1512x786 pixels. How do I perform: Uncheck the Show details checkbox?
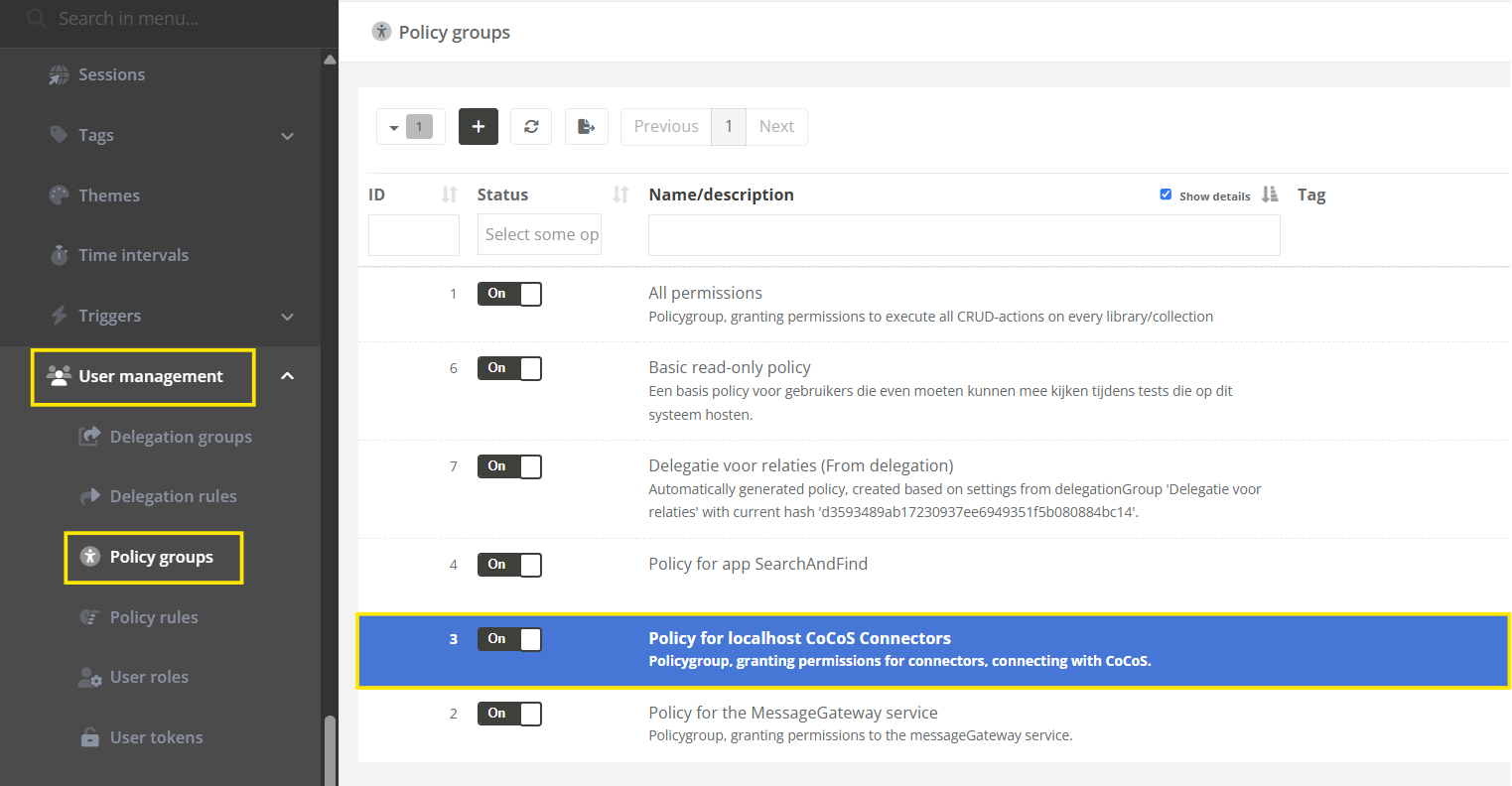pos(1166,195)
